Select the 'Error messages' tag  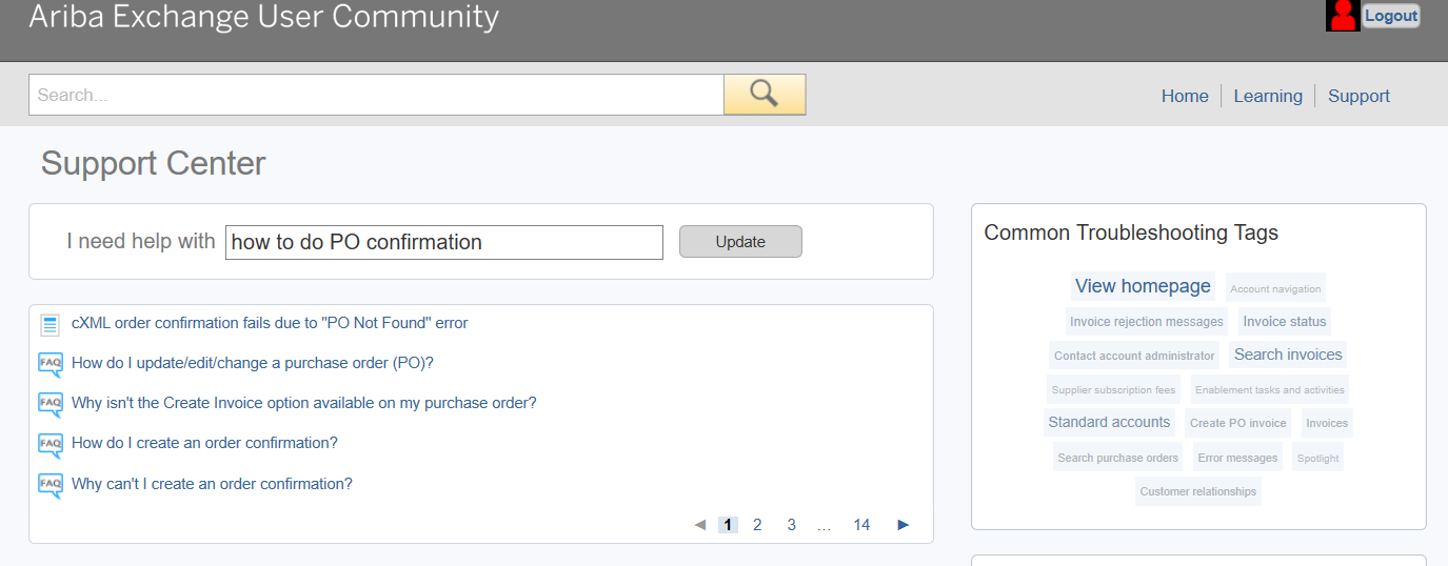click(1238, 458)
